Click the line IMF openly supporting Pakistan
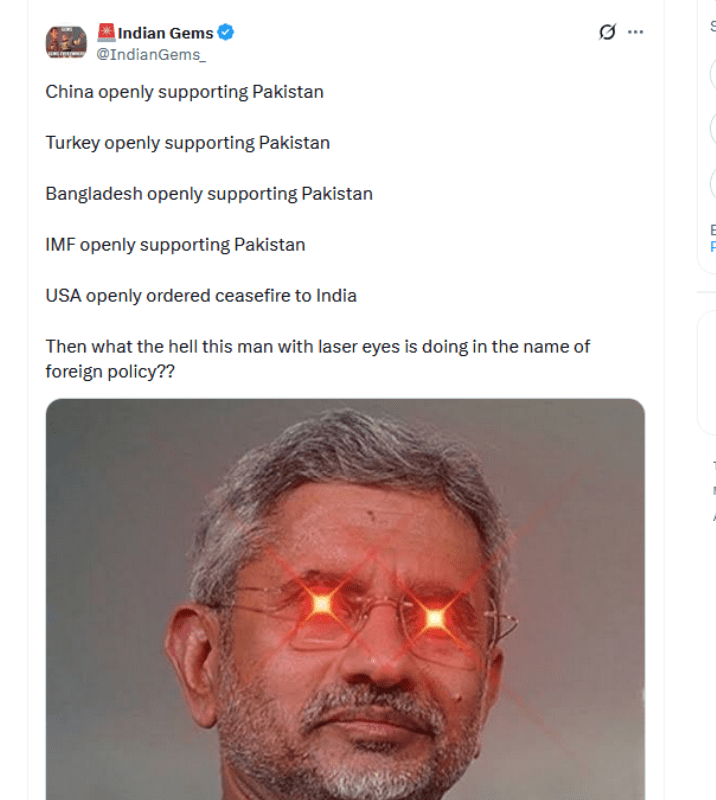Screen dimensions: 716x800 coord(175,245)
